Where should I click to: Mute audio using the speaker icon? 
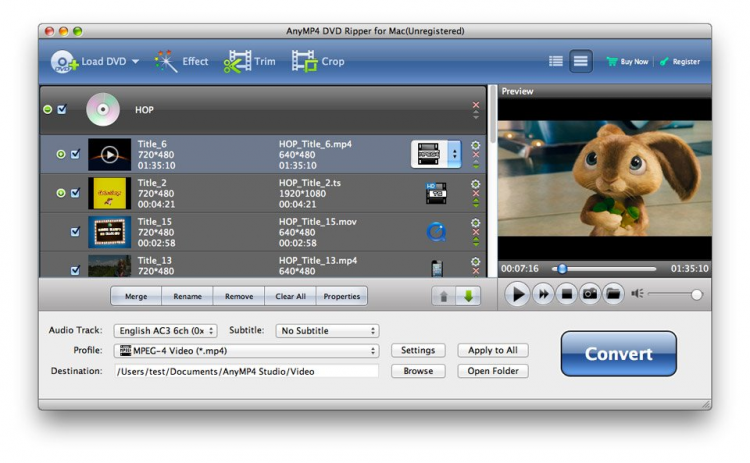coord(636,294)
